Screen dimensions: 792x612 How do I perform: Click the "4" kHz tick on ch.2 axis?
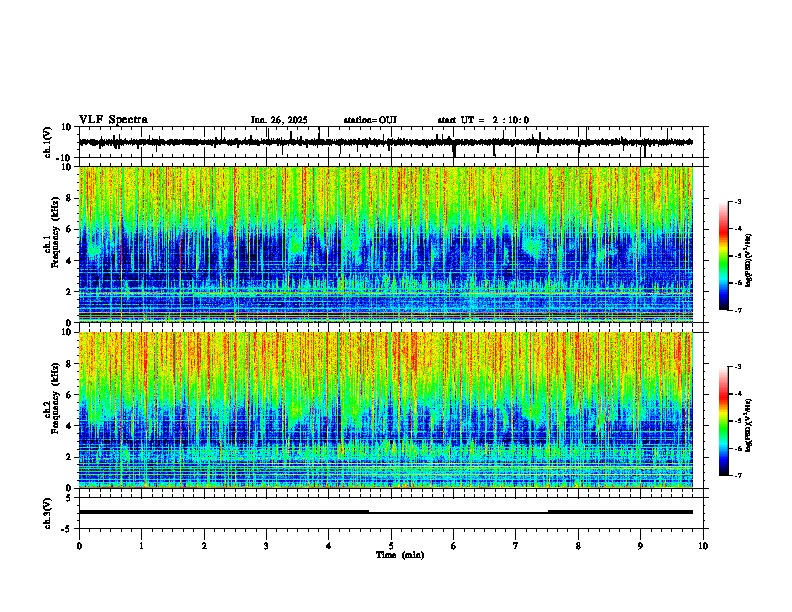coord(69,426)
